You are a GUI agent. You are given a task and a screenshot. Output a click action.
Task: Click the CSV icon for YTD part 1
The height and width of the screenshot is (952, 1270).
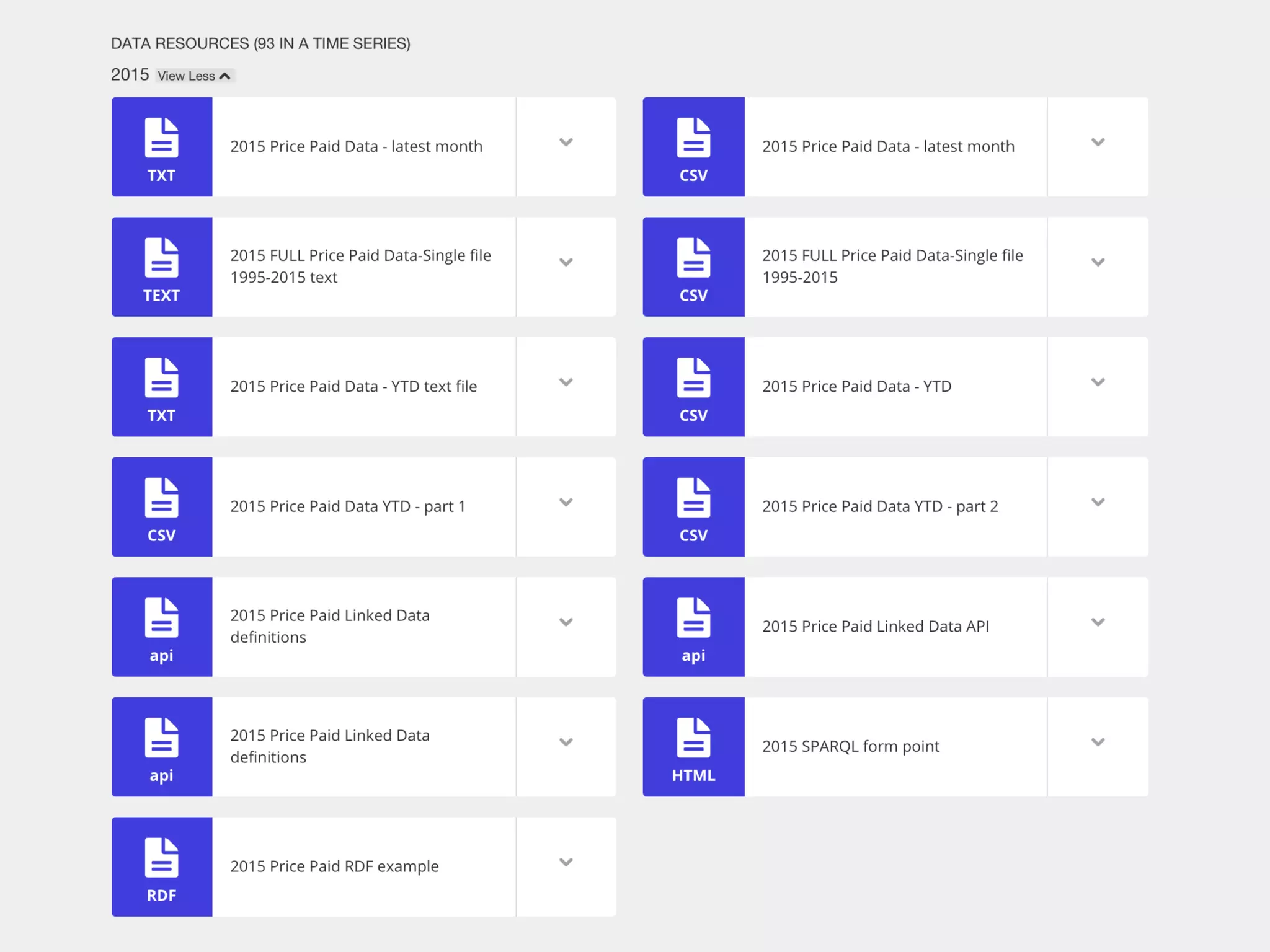pyautogui.click(x=161, y=506)
